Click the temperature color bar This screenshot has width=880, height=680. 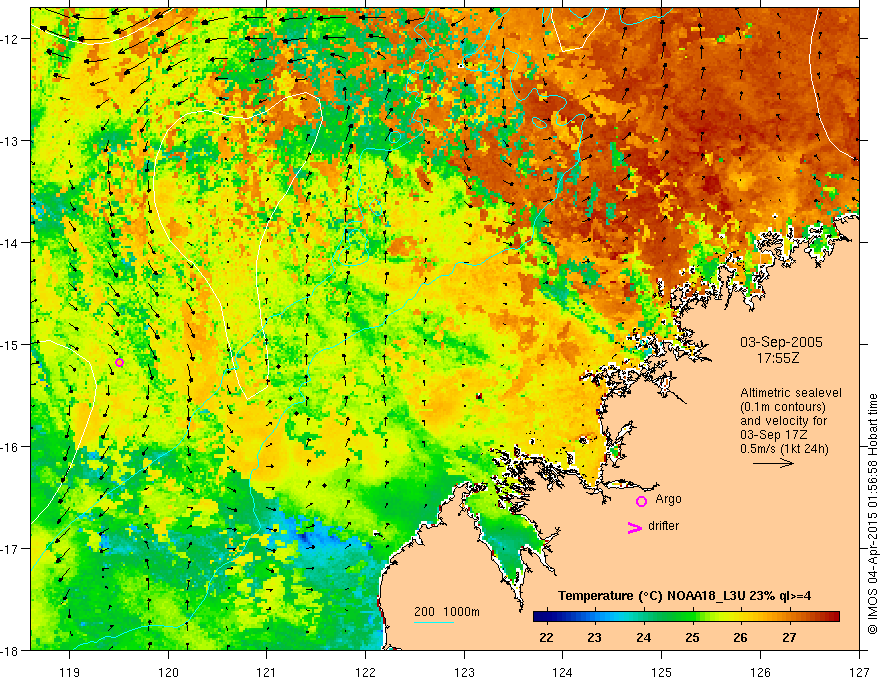coord(686,617)
